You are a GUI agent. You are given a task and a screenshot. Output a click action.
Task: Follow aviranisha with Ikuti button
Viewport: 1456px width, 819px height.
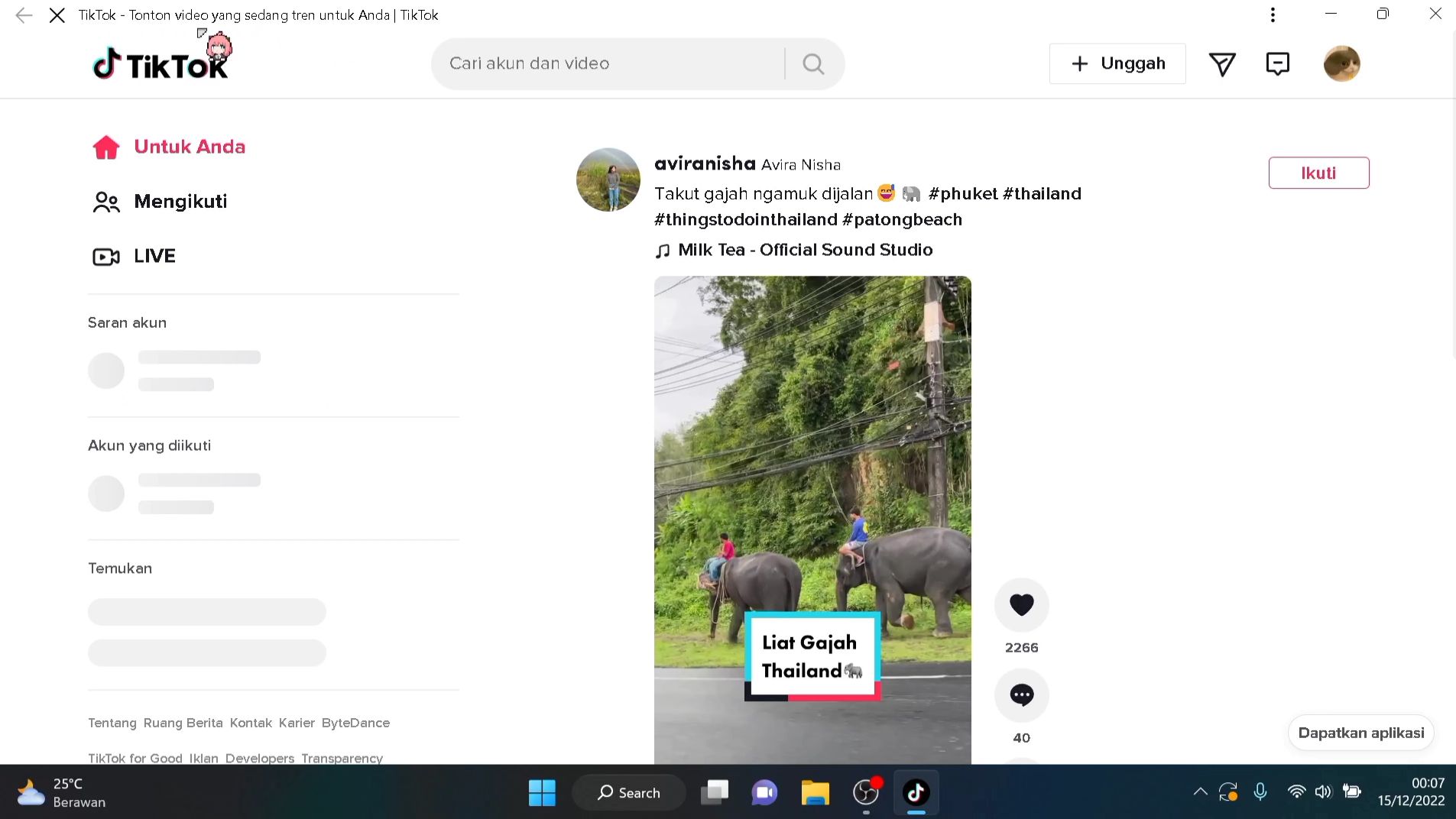pos(1318,173)
